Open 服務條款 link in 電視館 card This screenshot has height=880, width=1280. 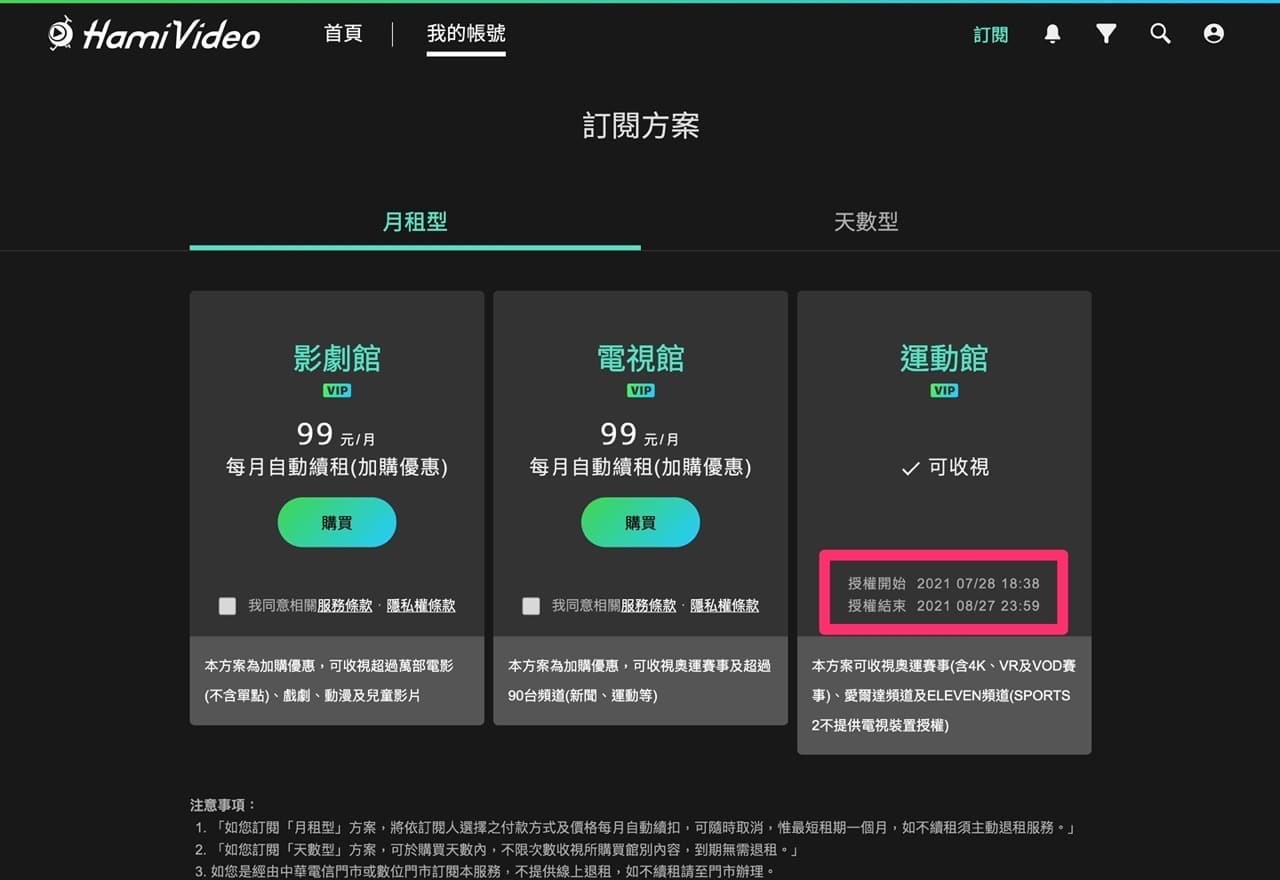point(648,606)
